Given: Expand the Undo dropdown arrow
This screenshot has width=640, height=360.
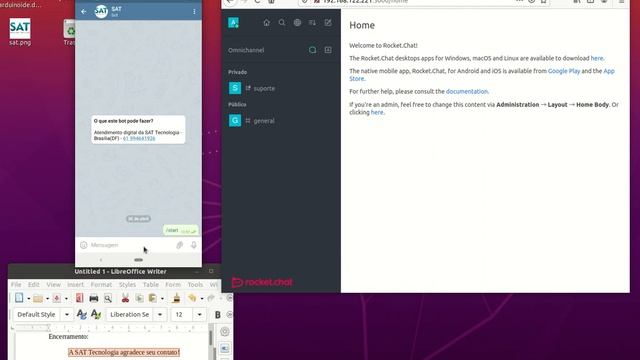Looking at the screenshot, I should [x=202, y=298].
